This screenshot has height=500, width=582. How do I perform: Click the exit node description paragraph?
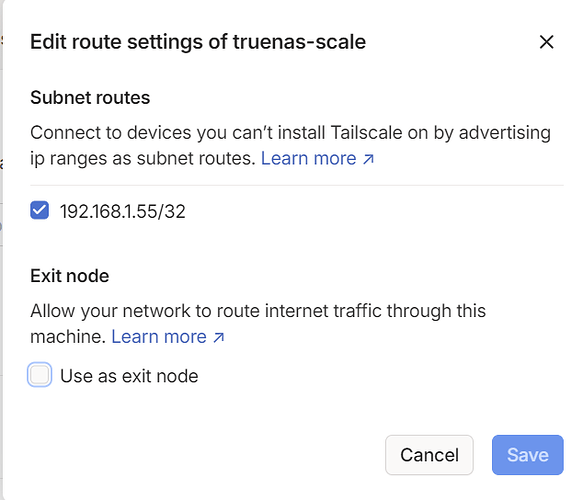(258, 324)
